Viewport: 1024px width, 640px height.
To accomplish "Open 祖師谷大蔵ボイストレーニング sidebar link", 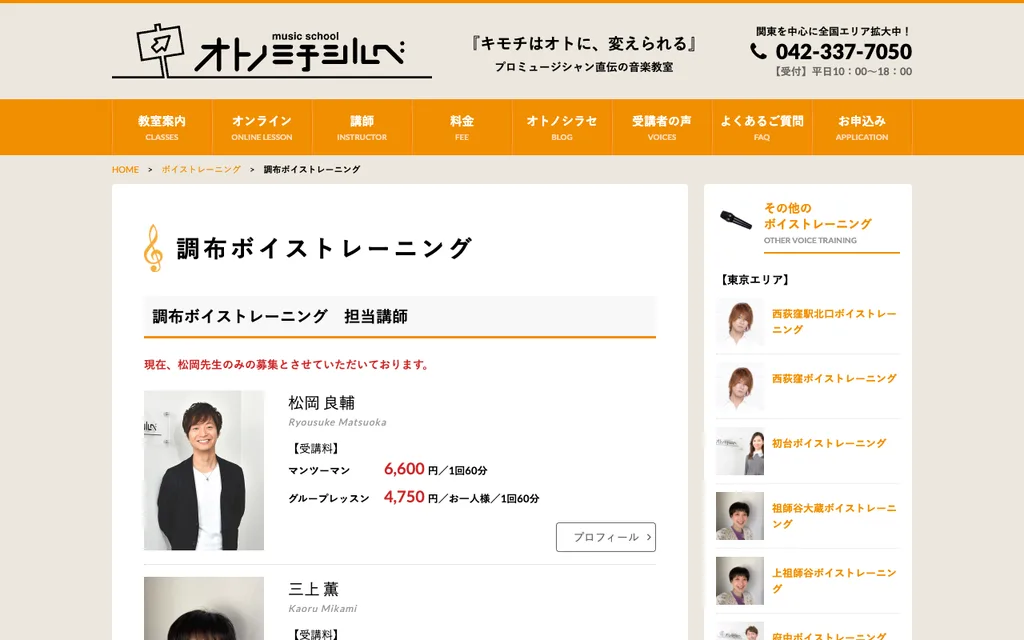I will pyautogui.click(x=834, y=515).
